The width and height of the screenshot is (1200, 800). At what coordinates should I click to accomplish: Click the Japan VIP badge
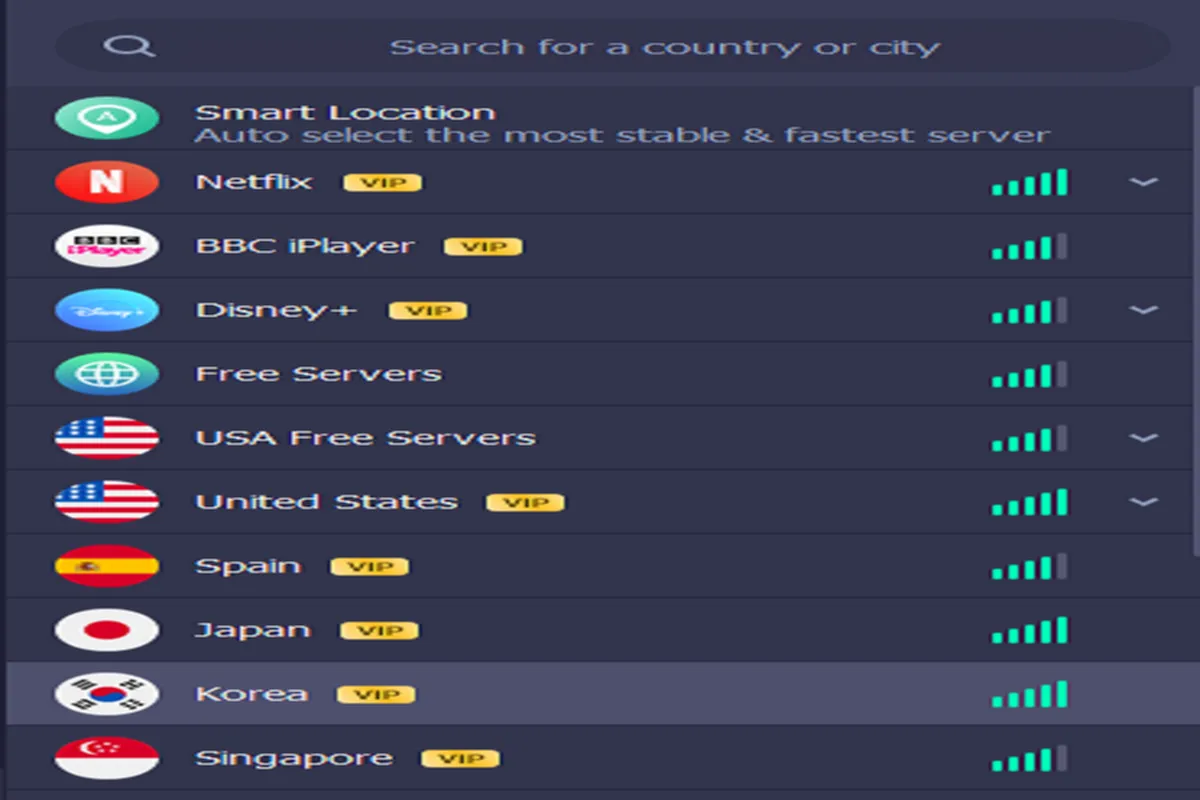pos(379,631)
